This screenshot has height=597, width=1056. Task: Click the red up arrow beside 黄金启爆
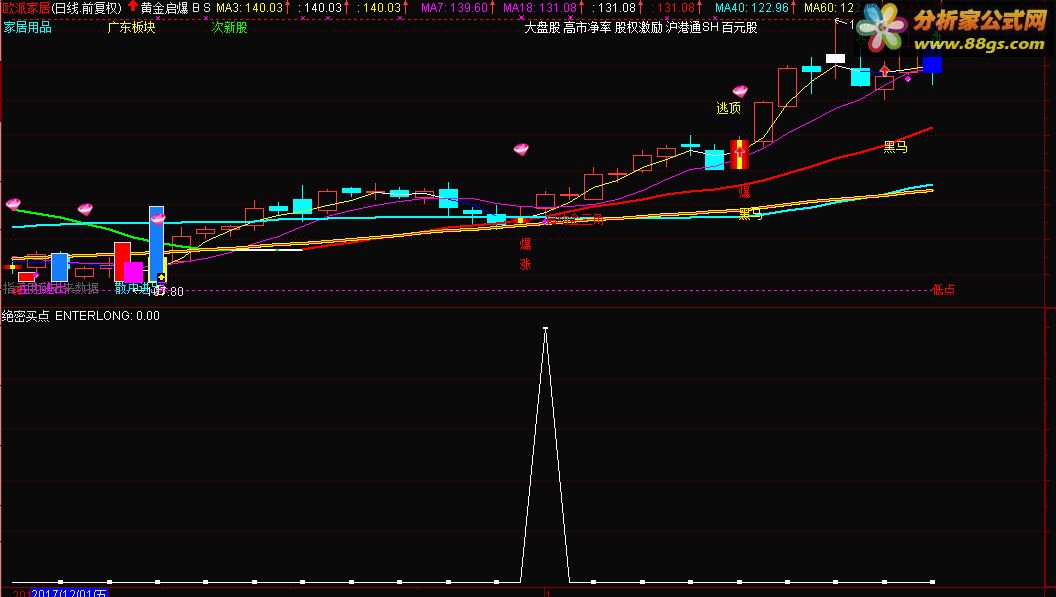(133, 6)
